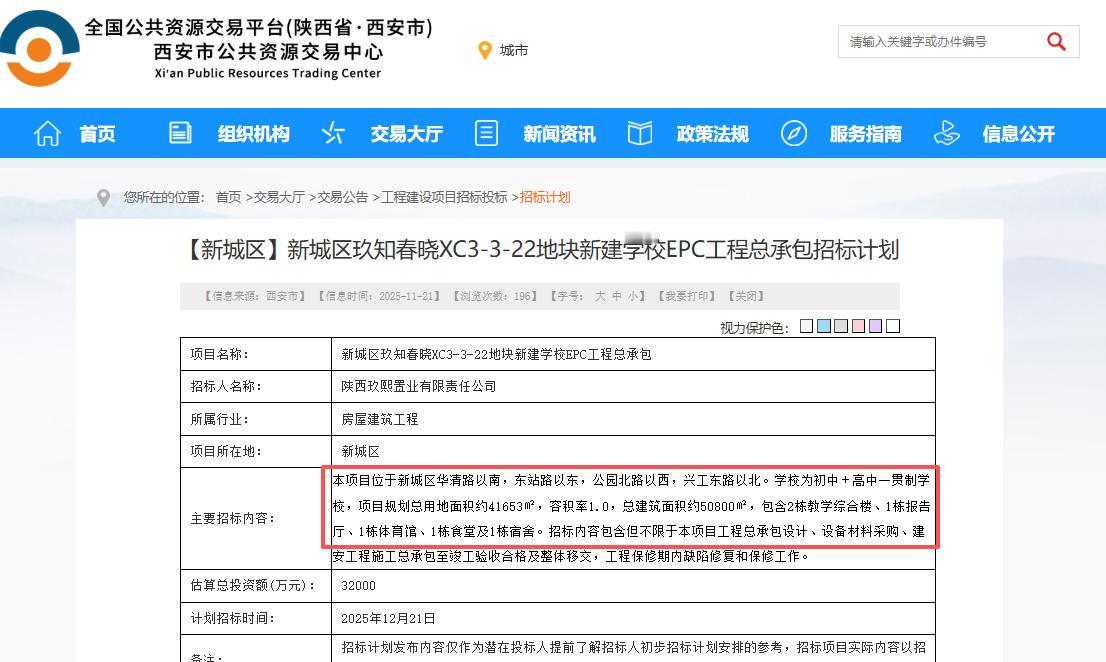
Task: Click the home icon in the navigation bar
Action: click(47, 133)
